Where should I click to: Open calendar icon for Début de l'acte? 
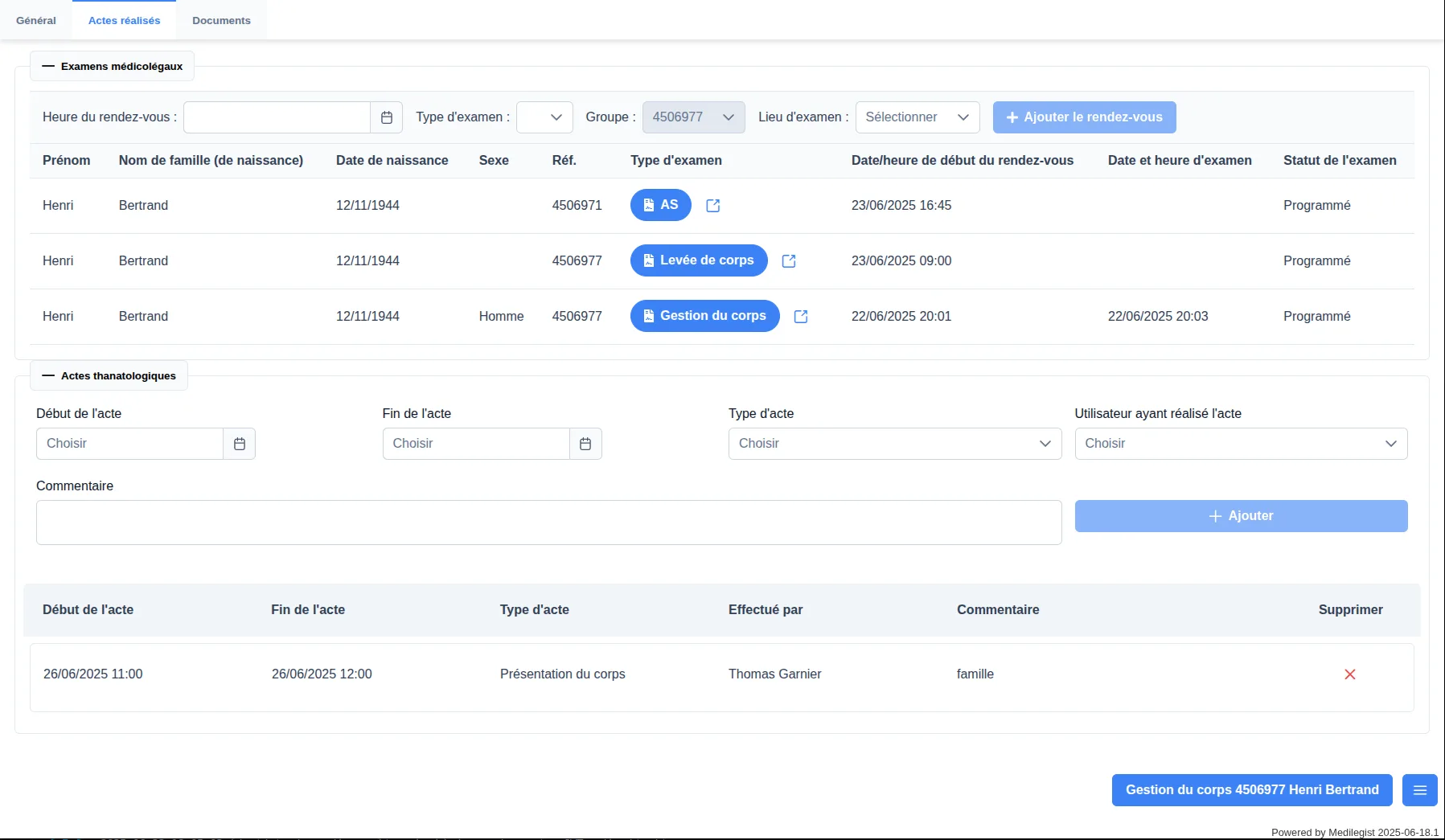(x=240, y=444)
